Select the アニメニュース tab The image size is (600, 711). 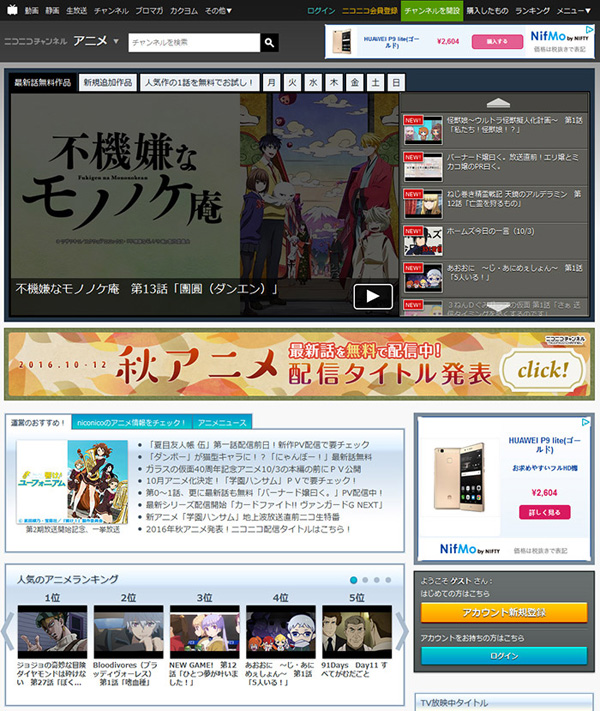click(222, 423)
